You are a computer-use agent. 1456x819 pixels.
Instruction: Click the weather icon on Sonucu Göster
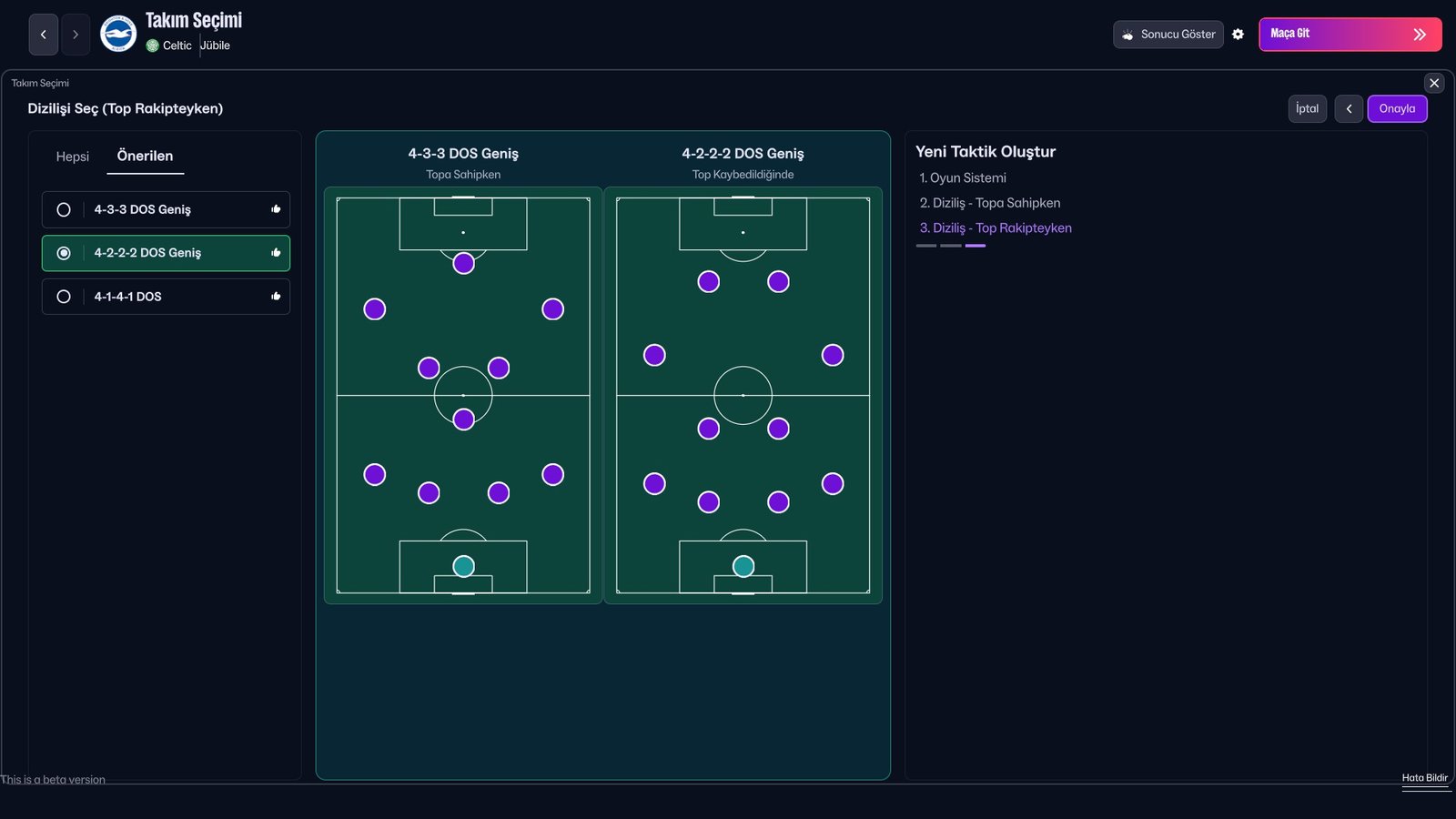point(1127,34)
